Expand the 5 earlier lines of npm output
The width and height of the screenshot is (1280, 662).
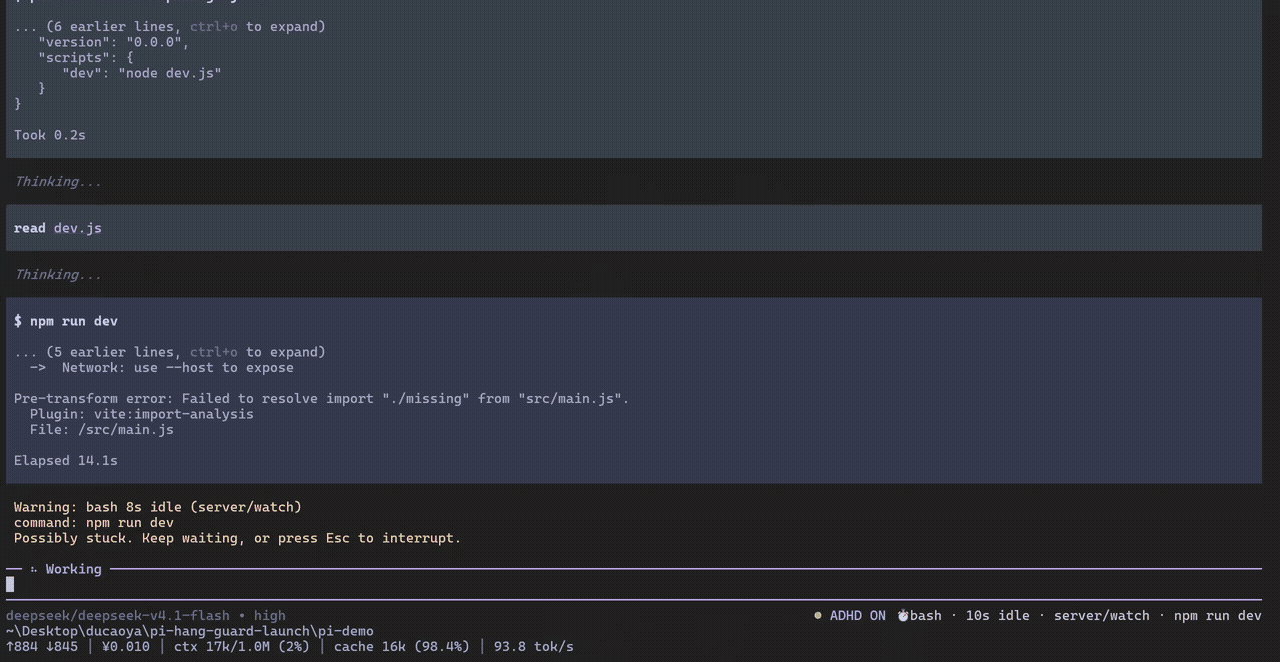click(170, 352)
